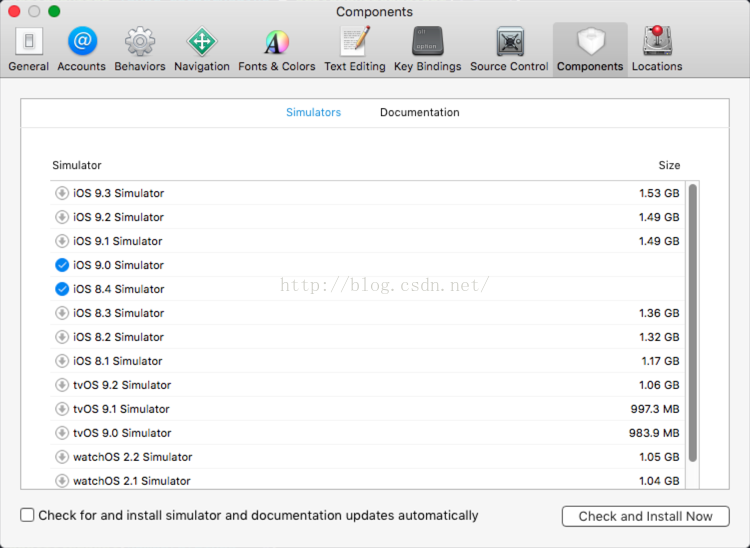Select the iOS 9.1 Simulator row name

tap(117, 241)
